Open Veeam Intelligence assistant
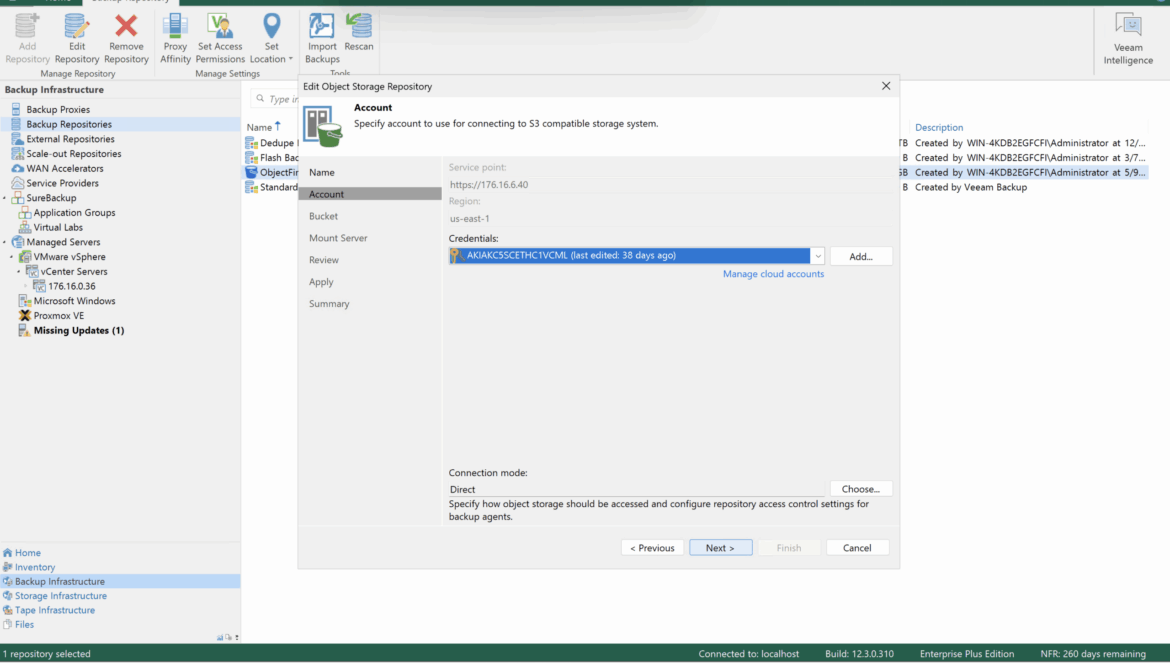Screen dimensions: 1170x663 click(1128, 39)
